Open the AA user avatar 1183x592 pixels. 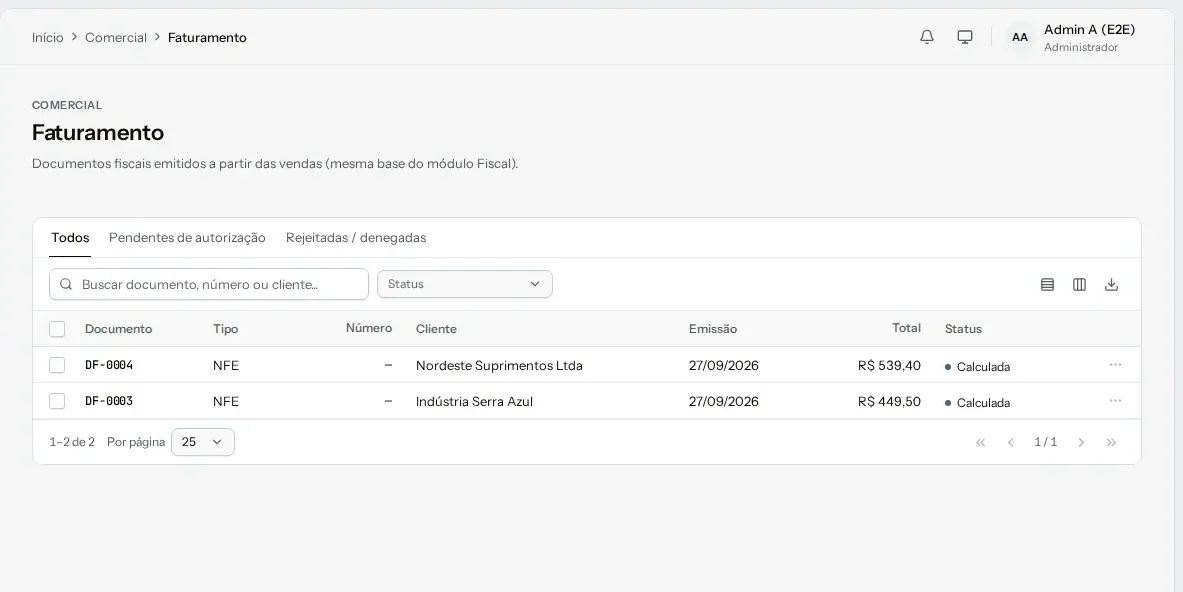1020,37
